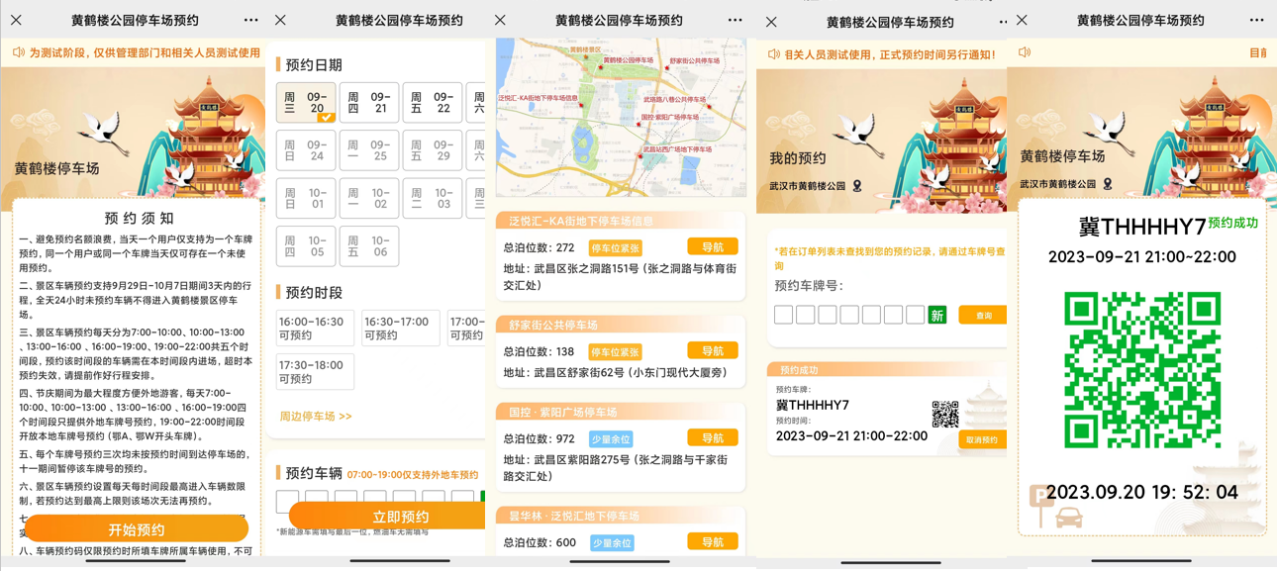The image size is (1277, 571).
Task: Open the small QR code in the 冀THHHHY7 reservation record
Action: point(944,414)
